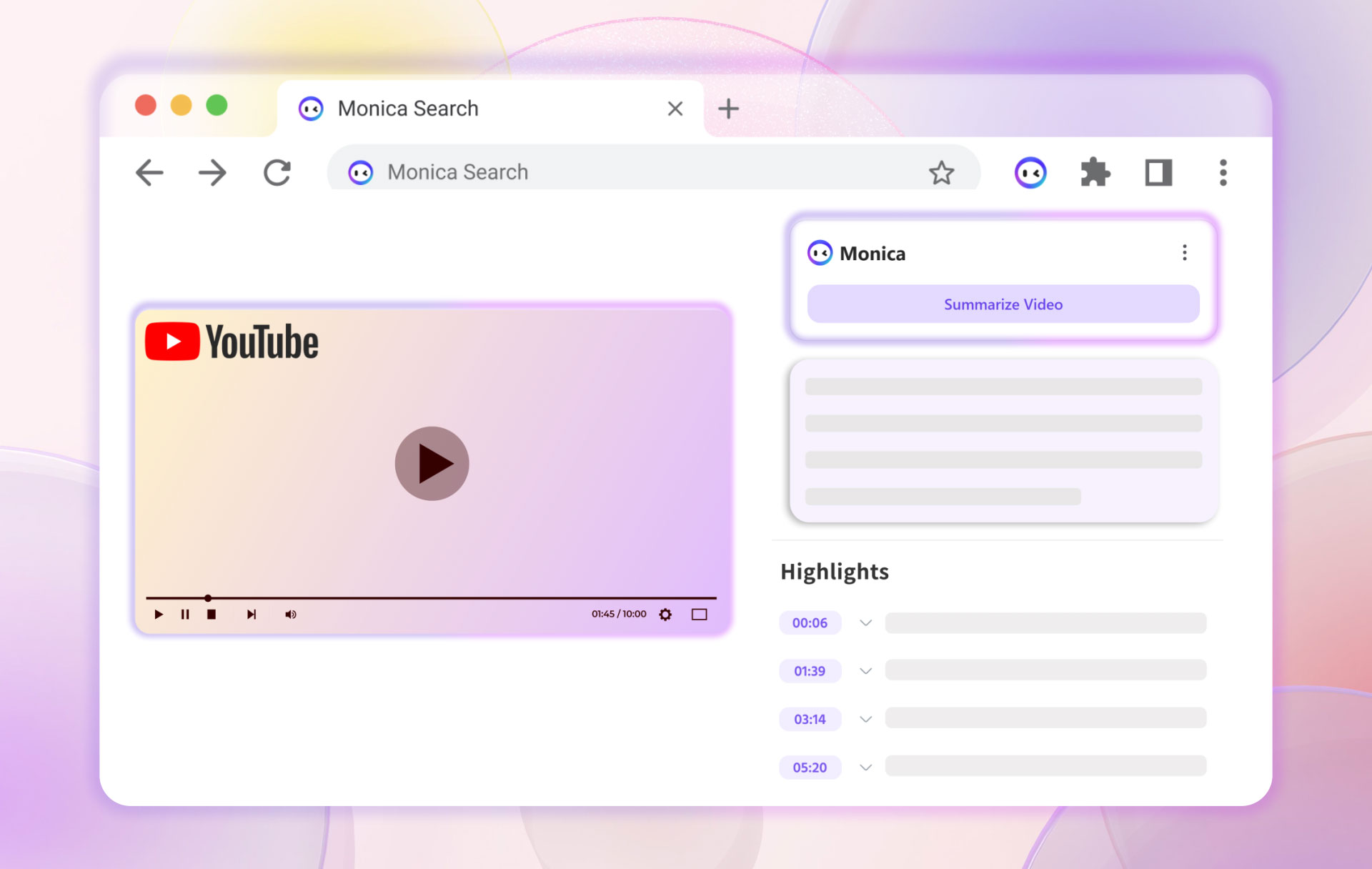This screenshot has width=1372, height=869.
Task: Click the video progress bar scrubber
Action: tap(208, 597)
